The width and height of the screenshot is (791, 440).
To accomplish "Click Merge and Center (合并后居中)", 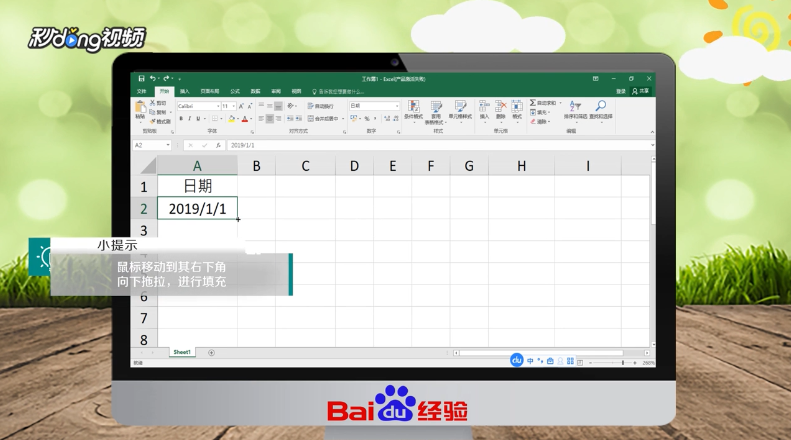I will (x=323, y=119).
